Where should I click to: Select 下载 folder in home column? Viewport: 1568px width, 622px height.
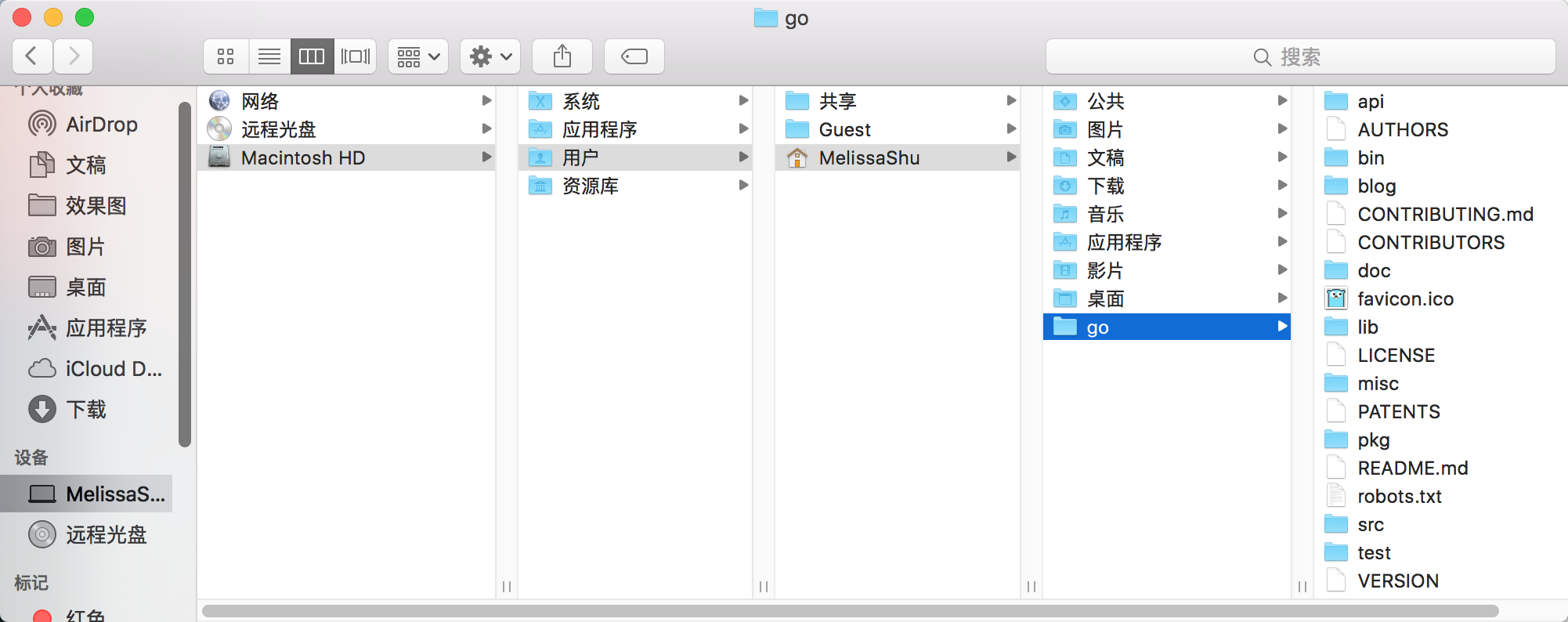click(1167, 186)
